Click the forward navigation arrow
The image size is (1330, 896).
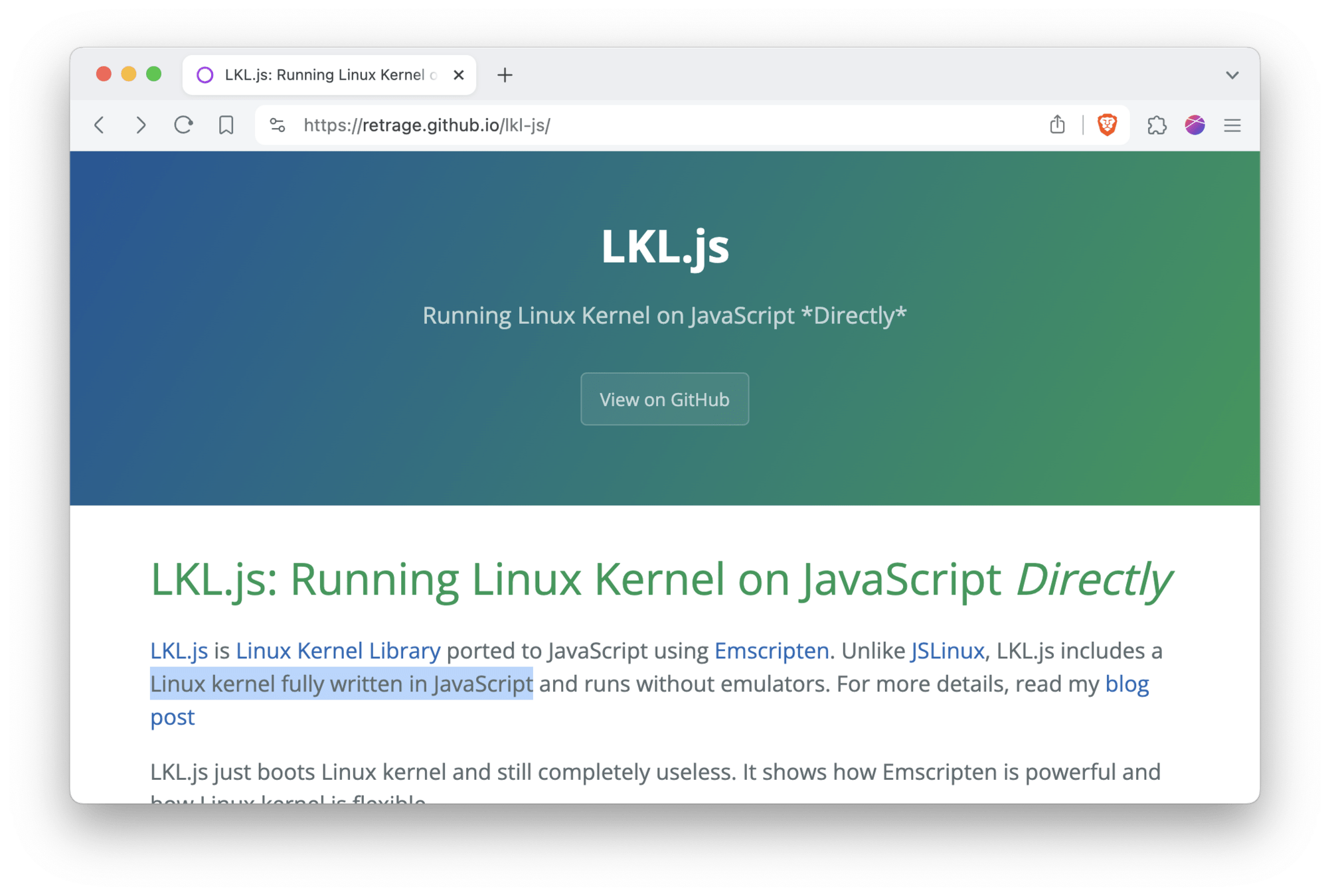(140, 125)
